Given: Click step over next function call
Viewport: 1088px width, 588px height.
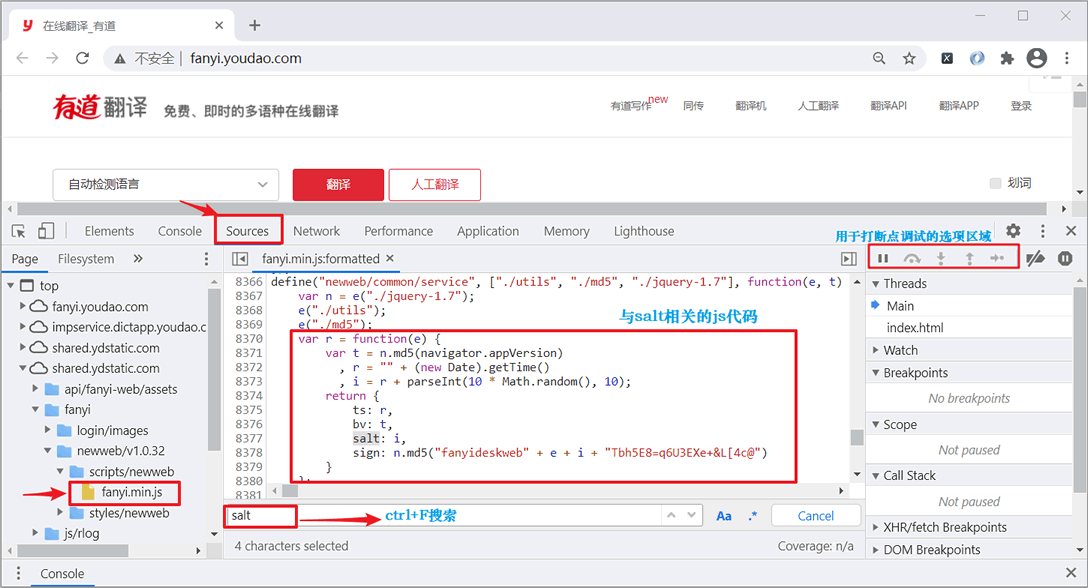Looking at the screenshot, I should click(912, 258).
